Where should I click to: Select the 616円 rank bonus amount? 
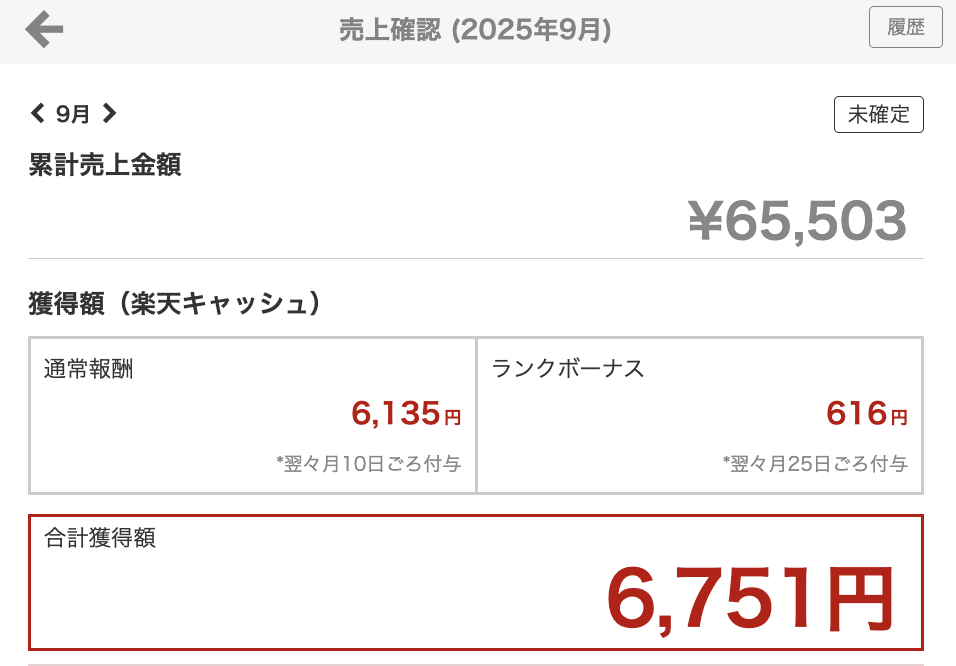(x=866, y=412)
